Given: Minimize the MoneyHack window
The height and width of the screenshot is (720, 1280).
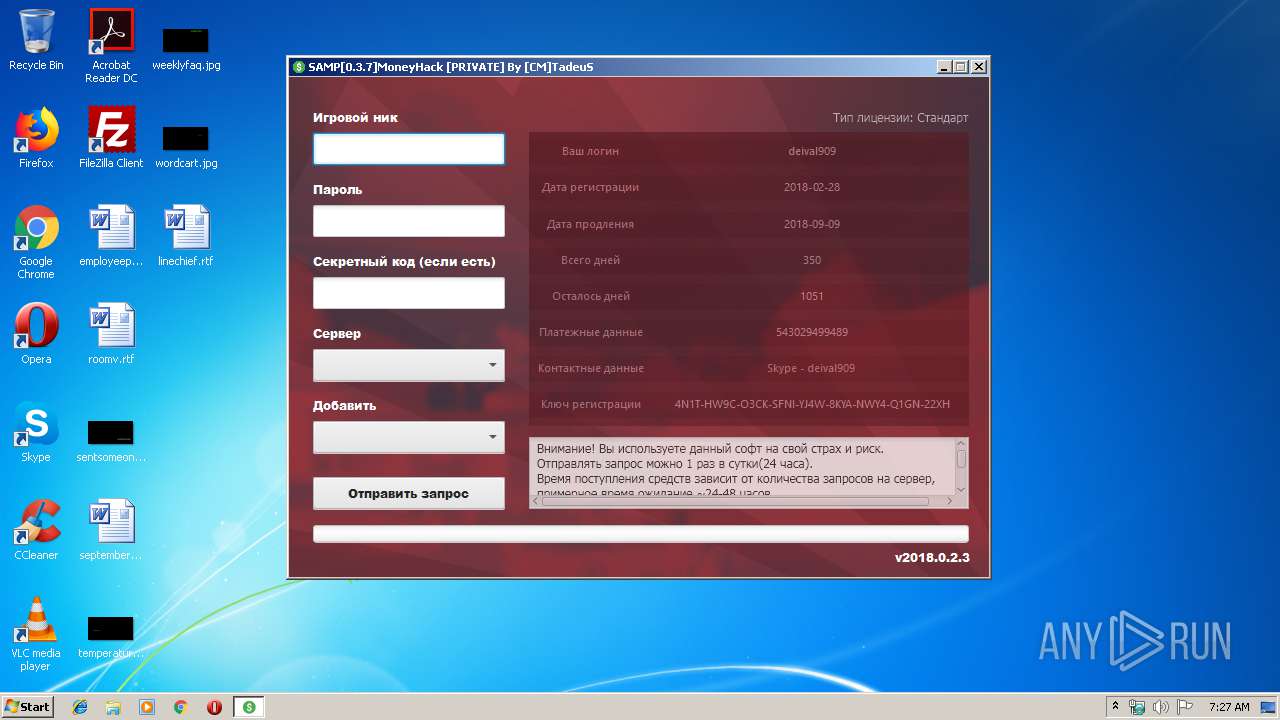Looking at the screenshot, I should coord(944,67).
